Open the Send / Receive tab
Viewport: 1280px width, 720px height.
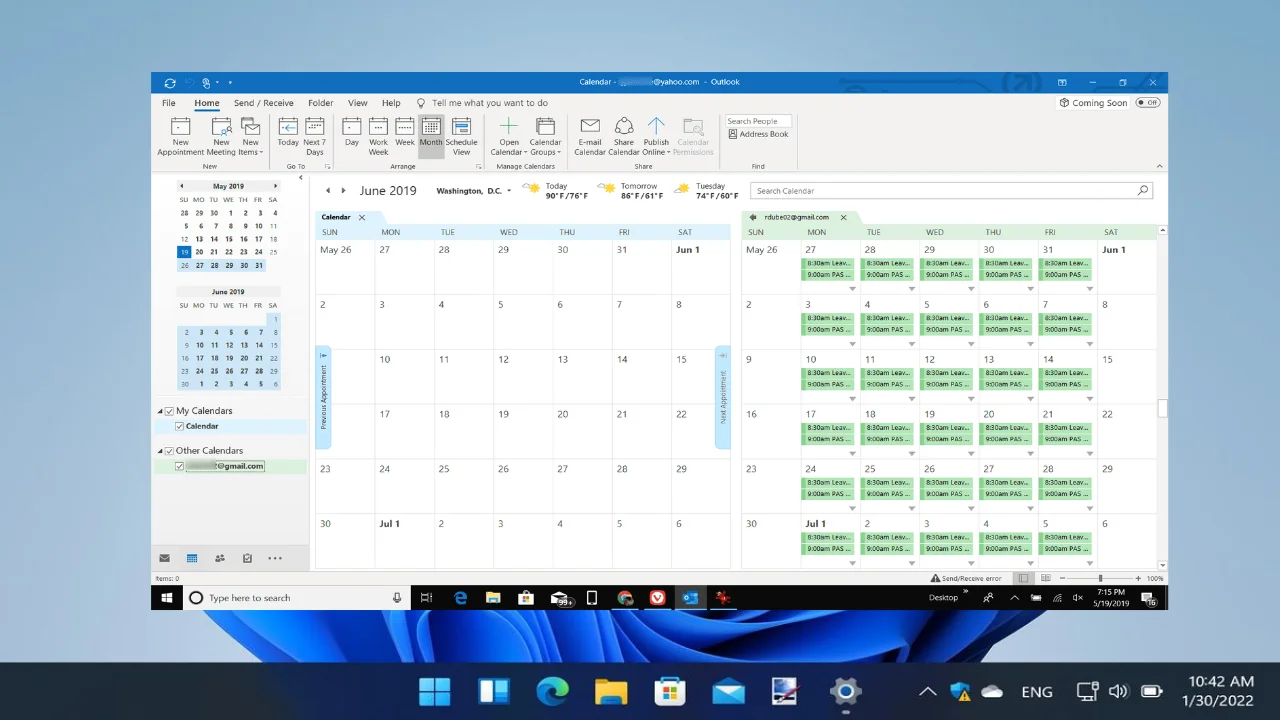[264, 103]
